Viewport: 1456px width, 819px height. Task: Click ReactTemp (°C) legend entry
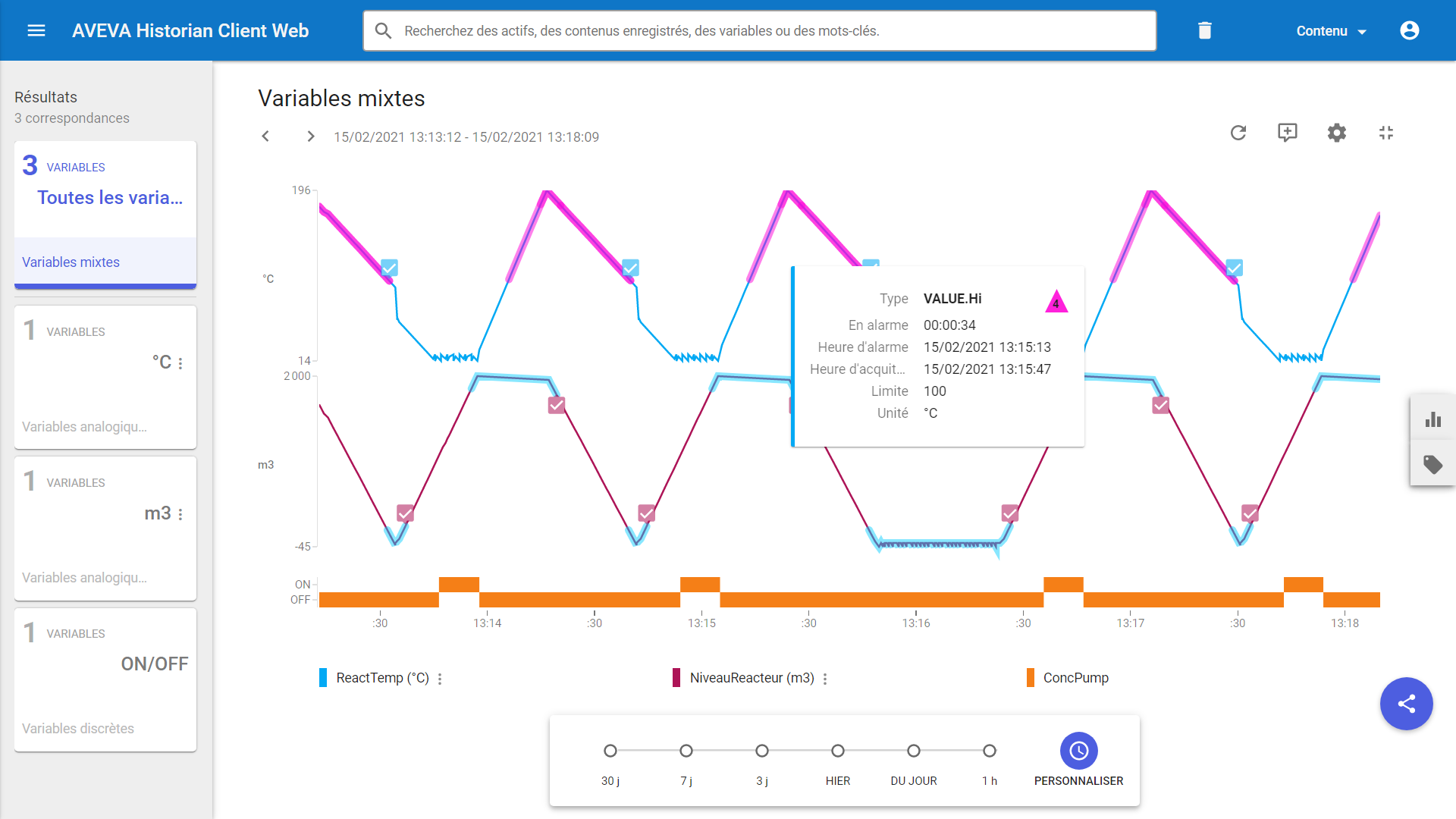point(382,678)
